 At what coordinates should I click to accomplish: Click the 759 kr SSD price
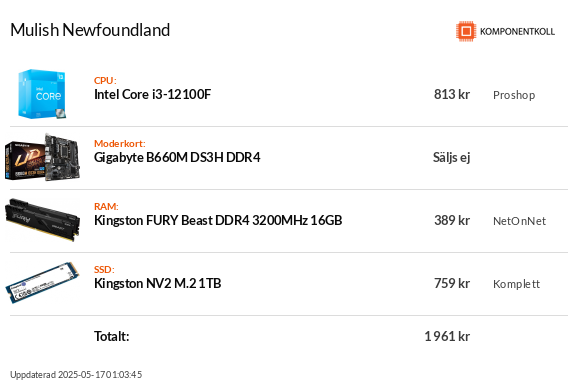coord(452,283)
